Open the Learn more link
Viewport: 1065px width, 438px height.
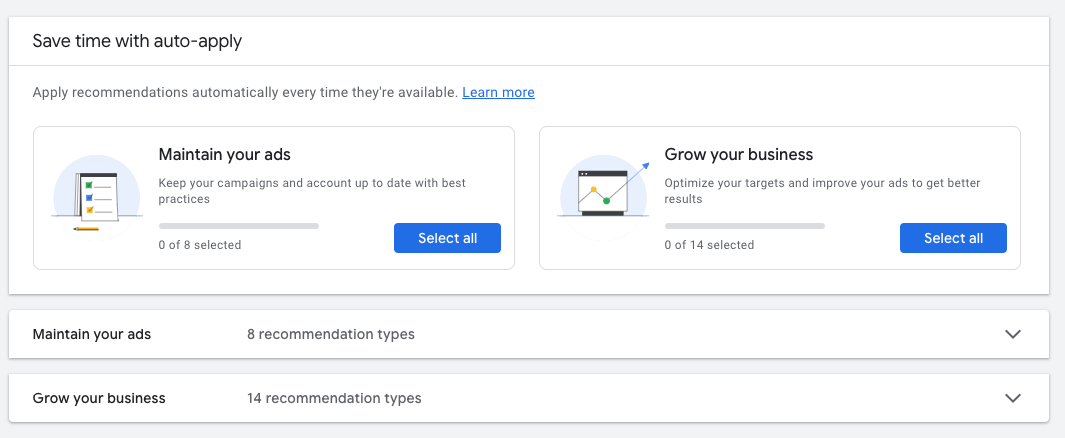click(x=498, y=92)
